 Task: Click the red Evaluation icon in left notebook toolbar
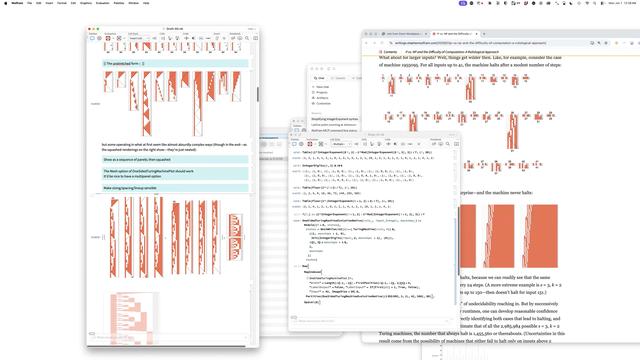pos(108,38)
